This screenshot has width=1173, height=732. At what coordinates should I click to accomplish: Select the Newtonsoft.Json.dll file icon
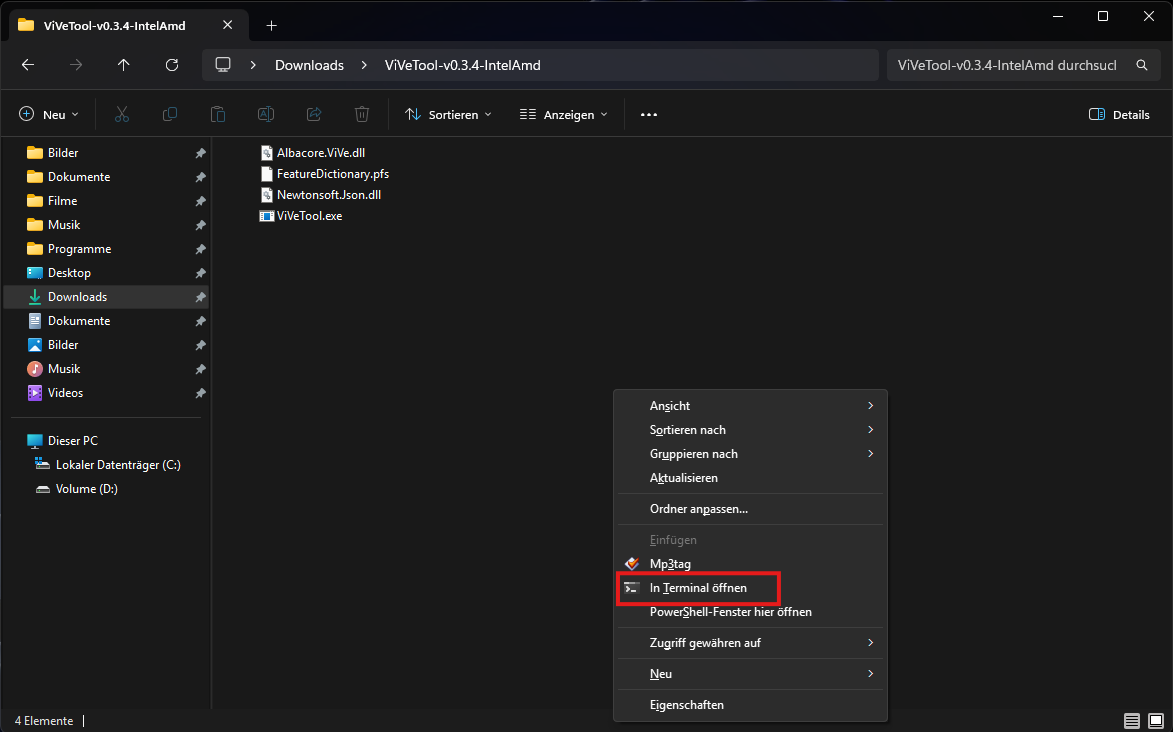click(x=266, y=195)
